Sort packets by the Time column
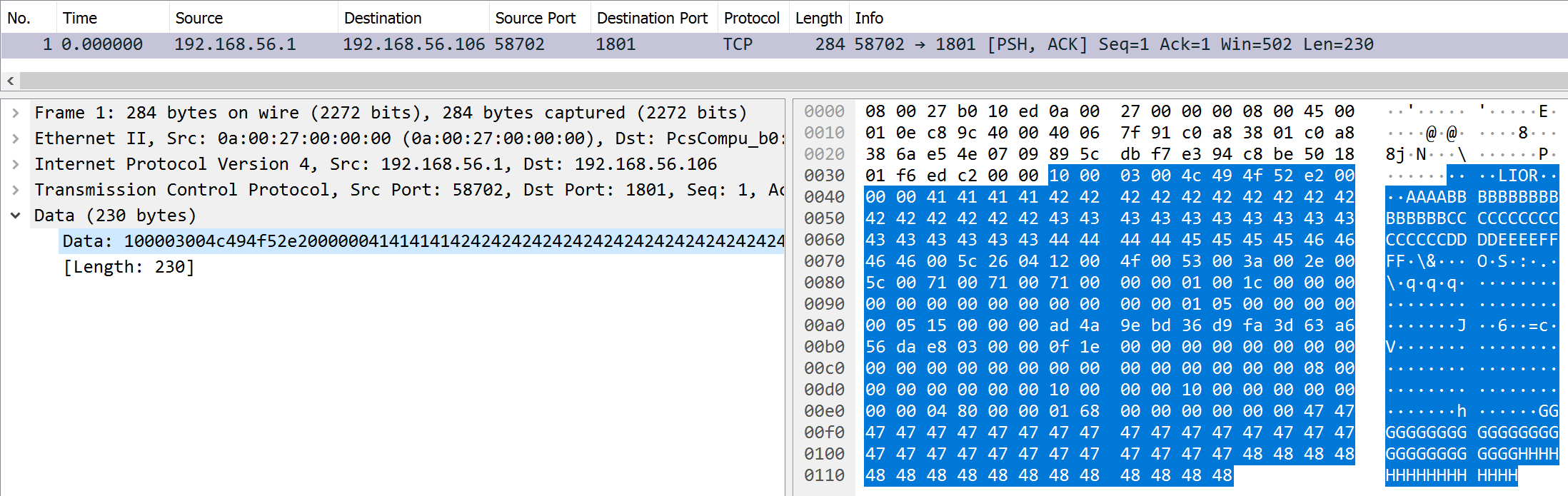Image resolution: width=1568 pixels, height=496 pixels. pyautogui.click(x=80, y=18)
